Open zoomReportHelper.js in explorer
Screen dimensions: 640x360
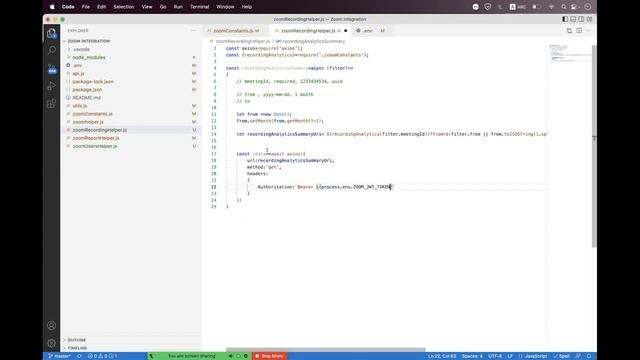coord(96,138)
